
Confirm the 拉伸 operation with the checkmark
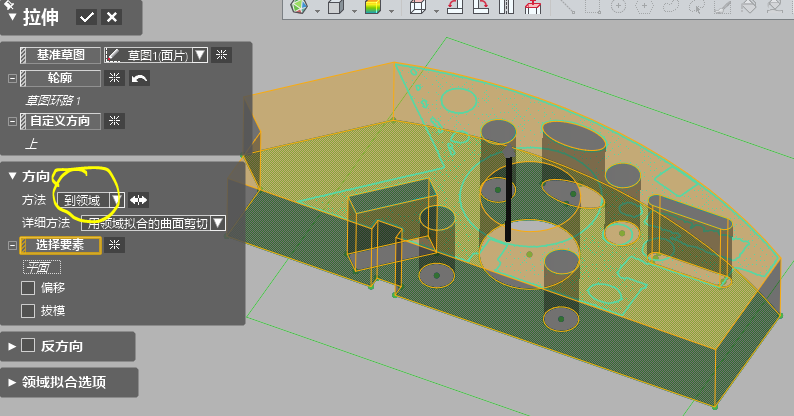(87, 17)
